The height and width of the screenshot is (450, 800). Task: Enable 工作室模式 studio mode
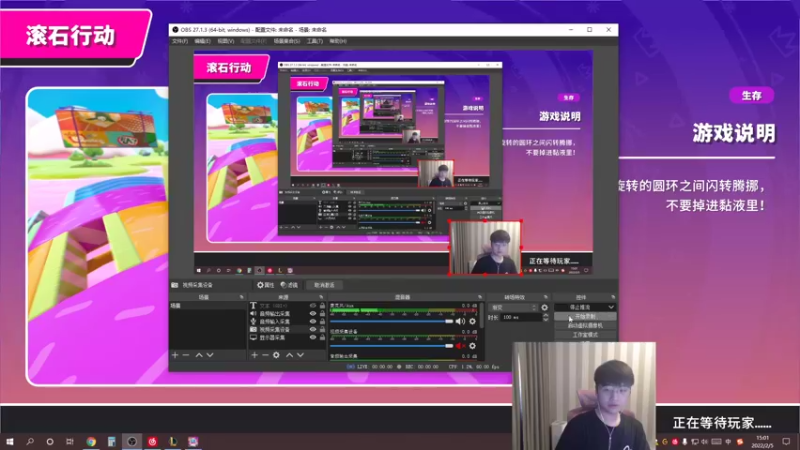(x=585, y=335)
